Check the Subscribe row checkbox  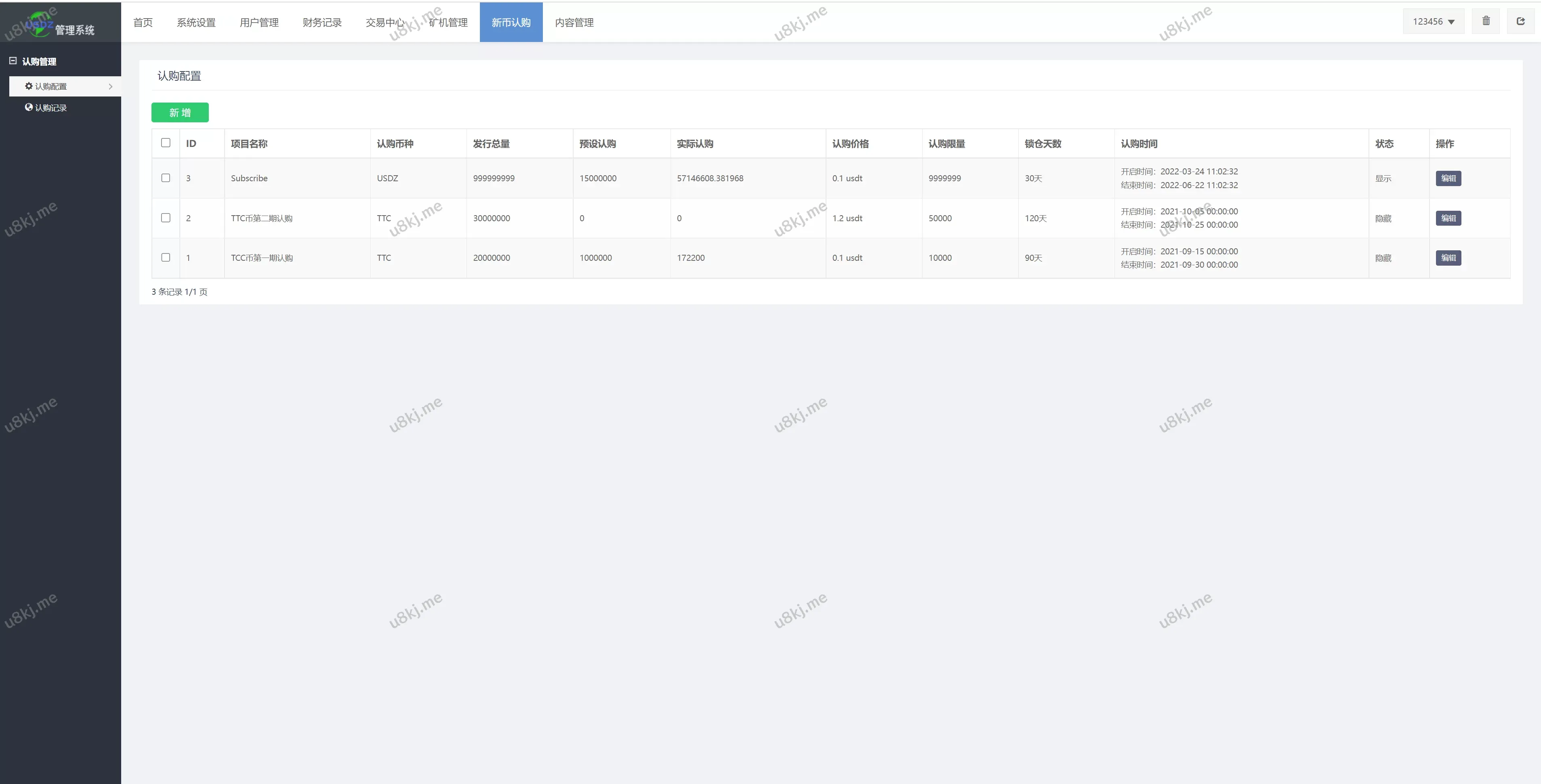(x=166, y=178)
